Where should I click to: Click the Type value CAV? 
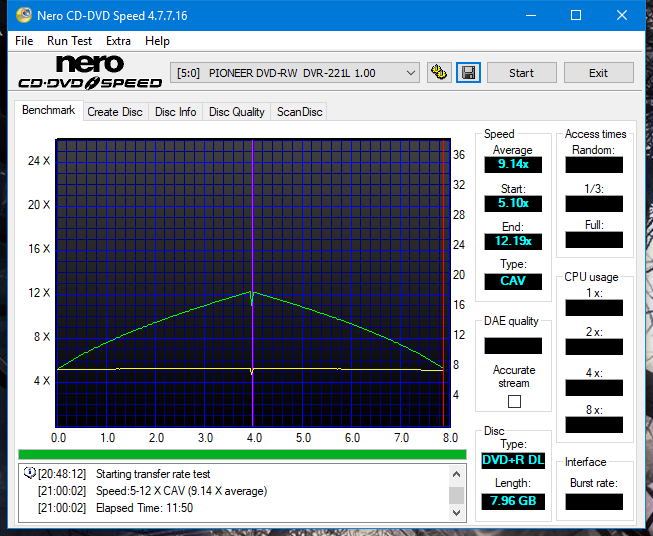tap(513, 281)
